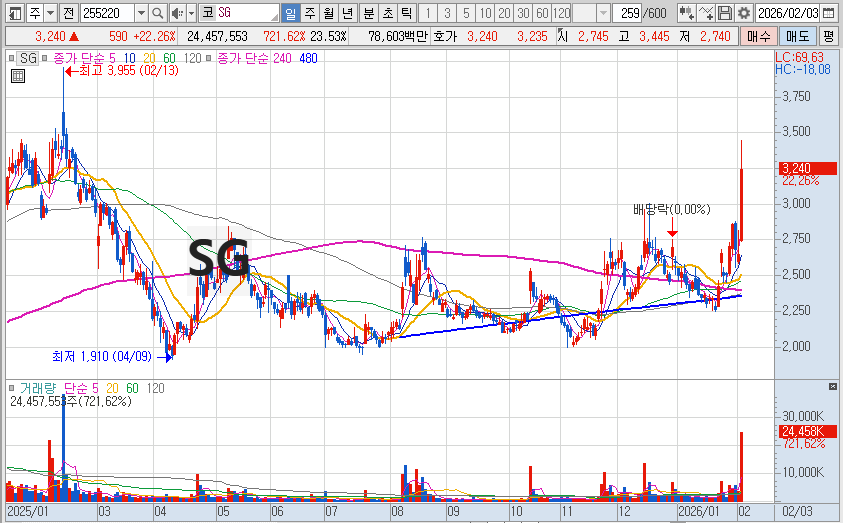Click the blue 480 moving average legend

pyautogui.click(x=308, y=58)
